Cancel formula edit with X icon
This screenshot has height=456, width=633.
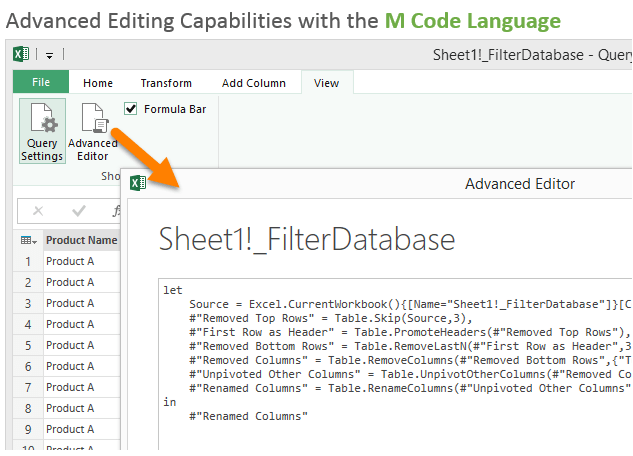38,211
